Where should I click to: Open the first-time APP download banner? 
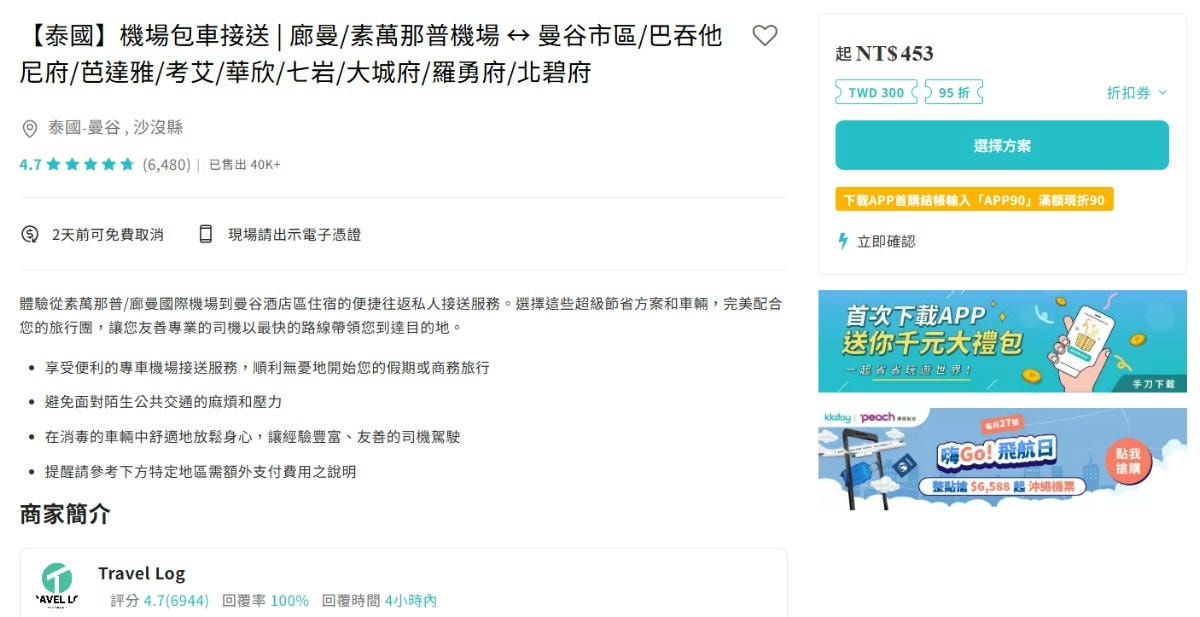(x=1002, y=341)
